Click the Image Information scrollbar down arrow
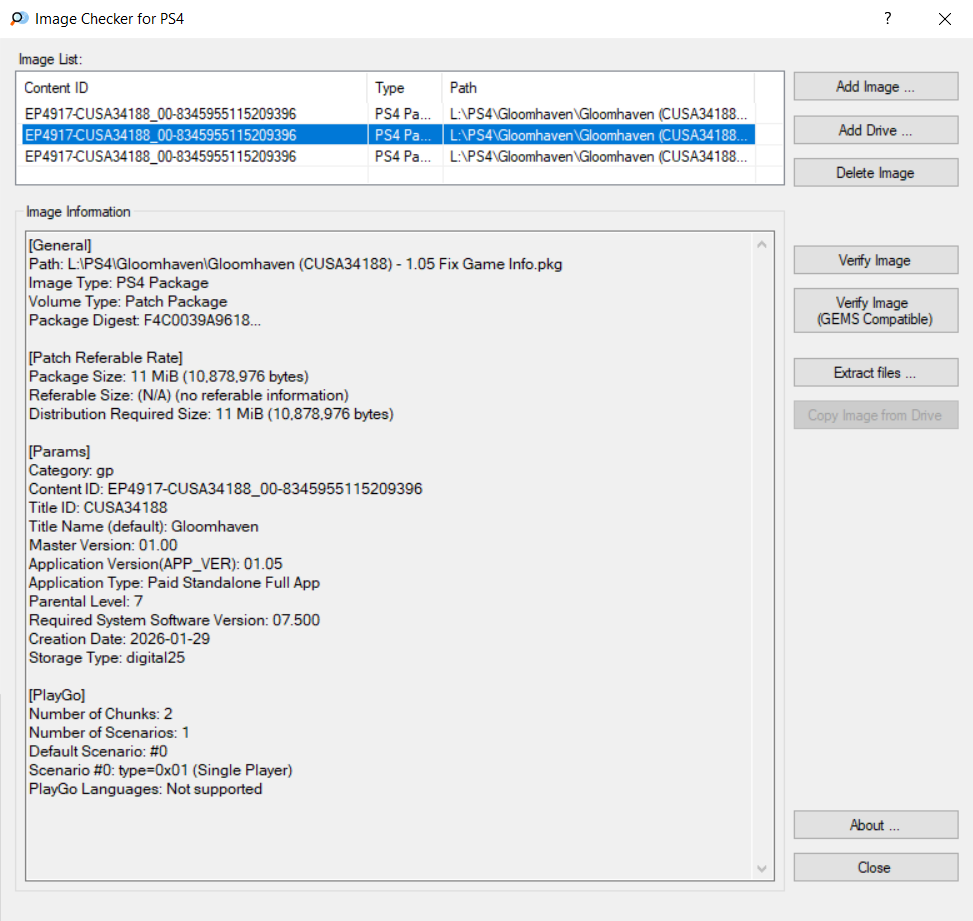This screenshot has width=973, height=921. [x=763, y=869]
